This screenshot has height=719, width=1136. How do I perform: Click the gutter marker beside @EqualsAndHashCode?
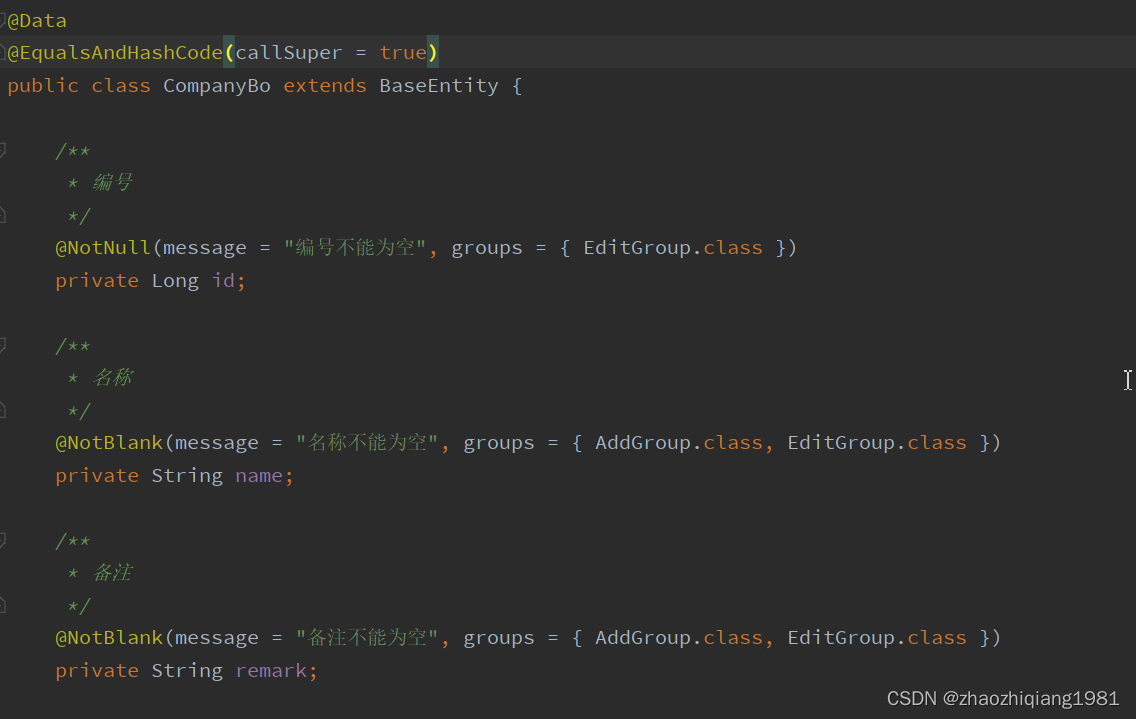point(5,51)
